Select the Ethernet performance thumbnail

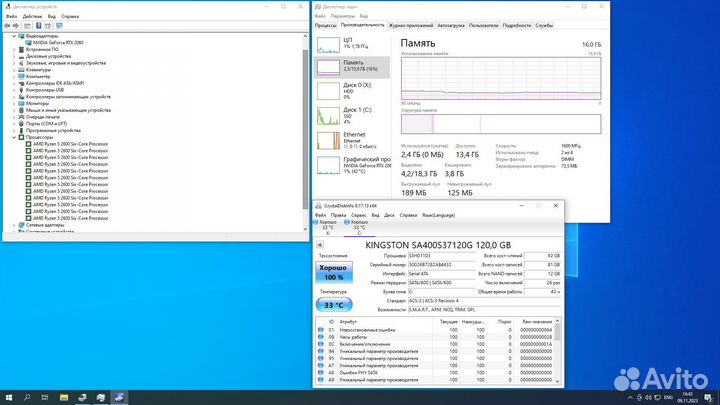click(328, 141)
